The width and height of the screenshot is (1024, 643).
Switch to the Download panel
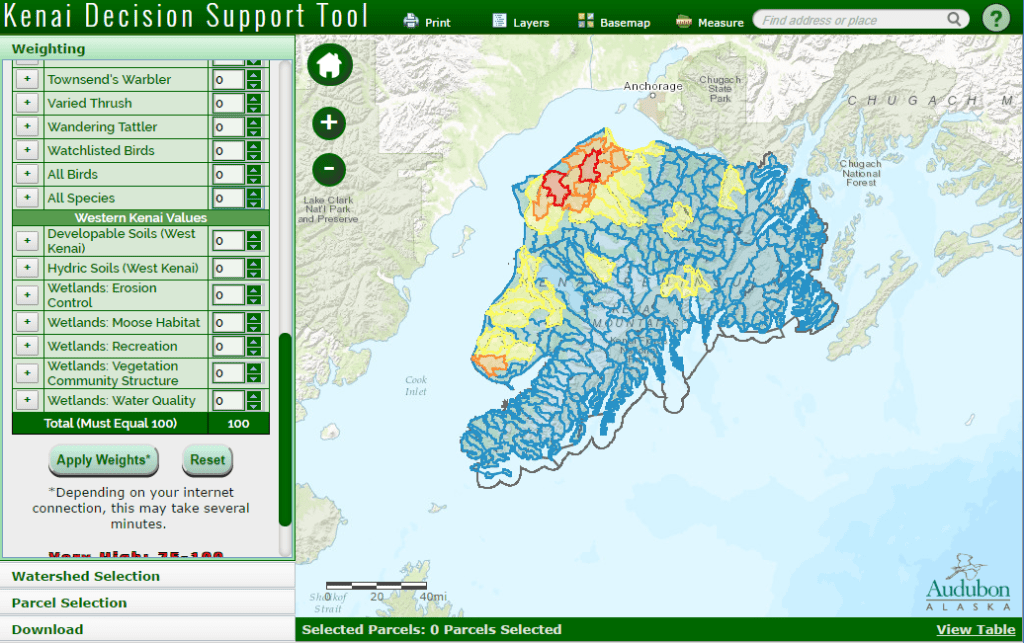48,629
